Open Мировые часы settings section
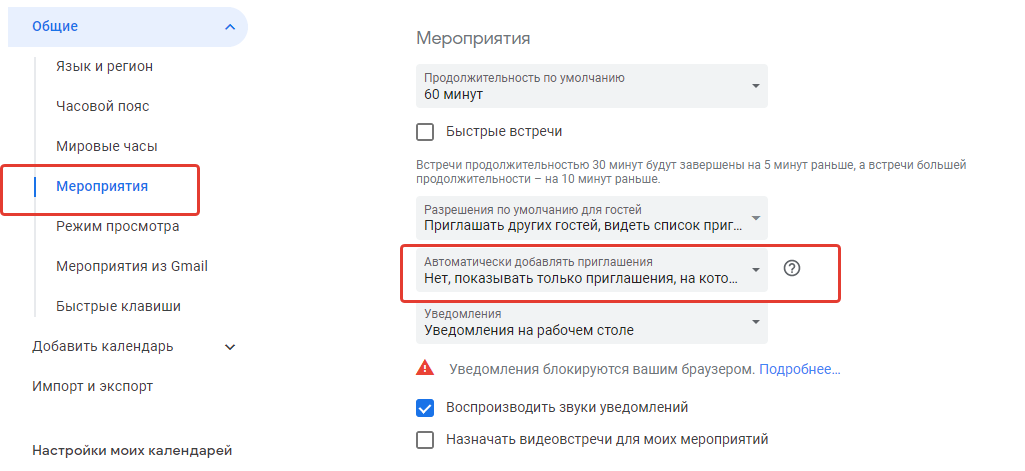 click(106, 146)
